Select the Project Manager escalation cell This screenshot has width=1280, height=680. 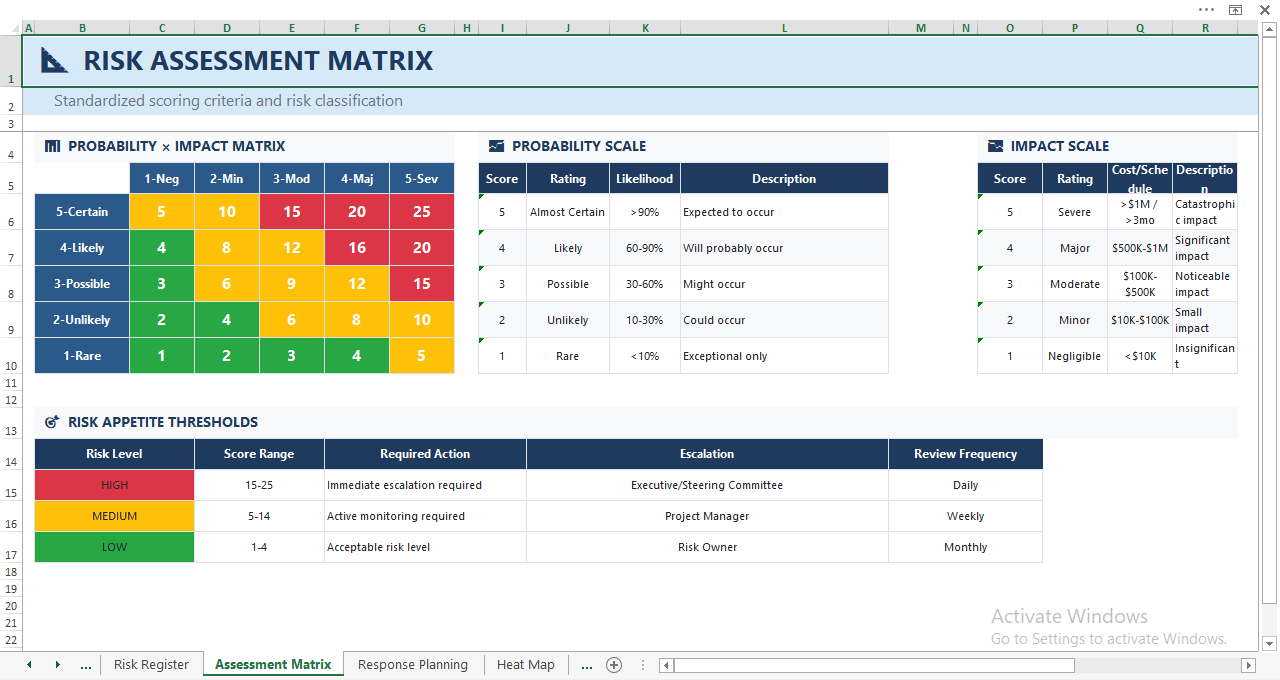(707, 516)
